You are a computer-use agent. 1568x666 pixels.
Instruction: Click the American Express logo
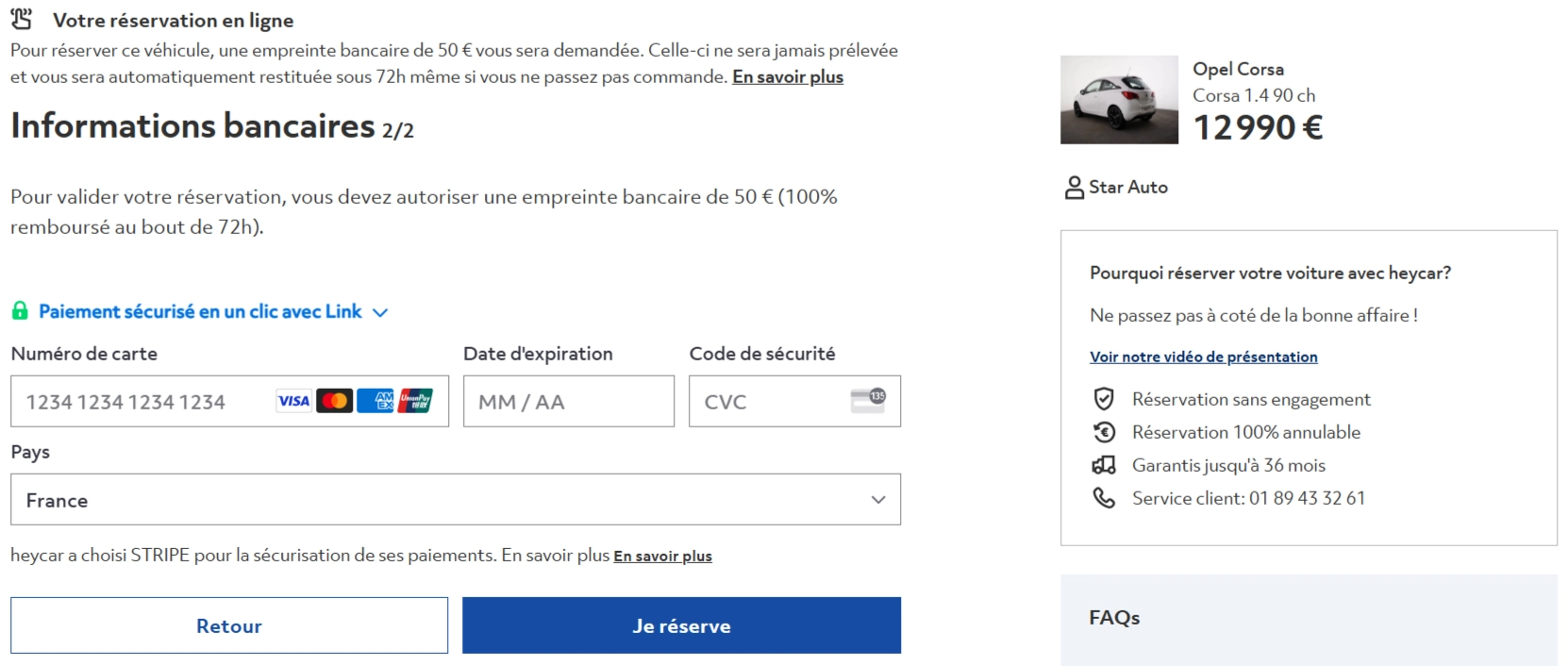tap(375, 401)
